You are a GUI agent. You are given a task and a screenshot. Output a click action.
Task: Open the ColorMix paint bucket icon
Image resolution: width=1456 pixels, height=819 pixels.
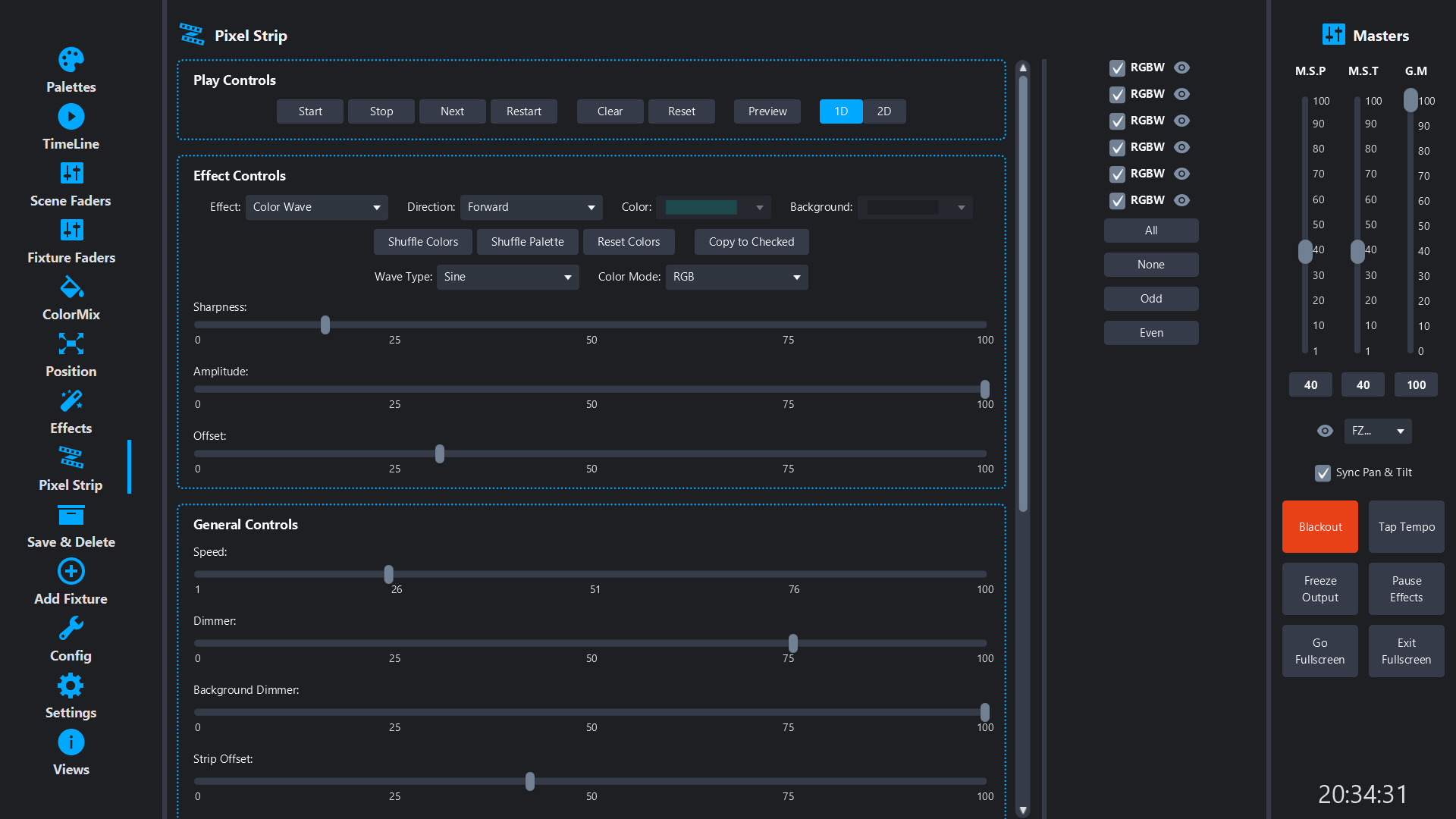point(71,287)
